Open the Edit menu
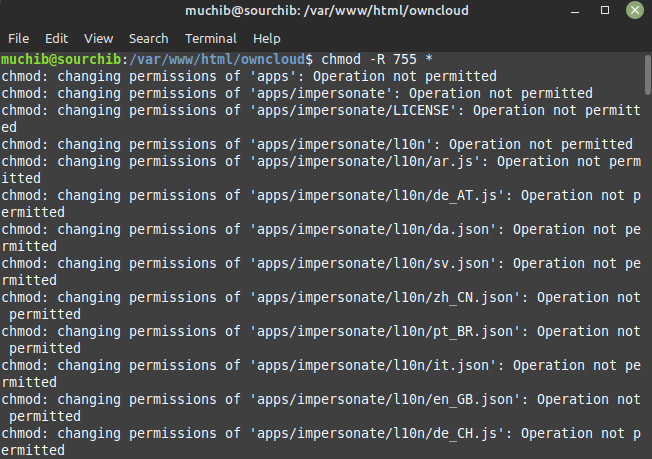The height and width of the screenshot is (459, 652). pyautogui.click(x=56, y=39)
